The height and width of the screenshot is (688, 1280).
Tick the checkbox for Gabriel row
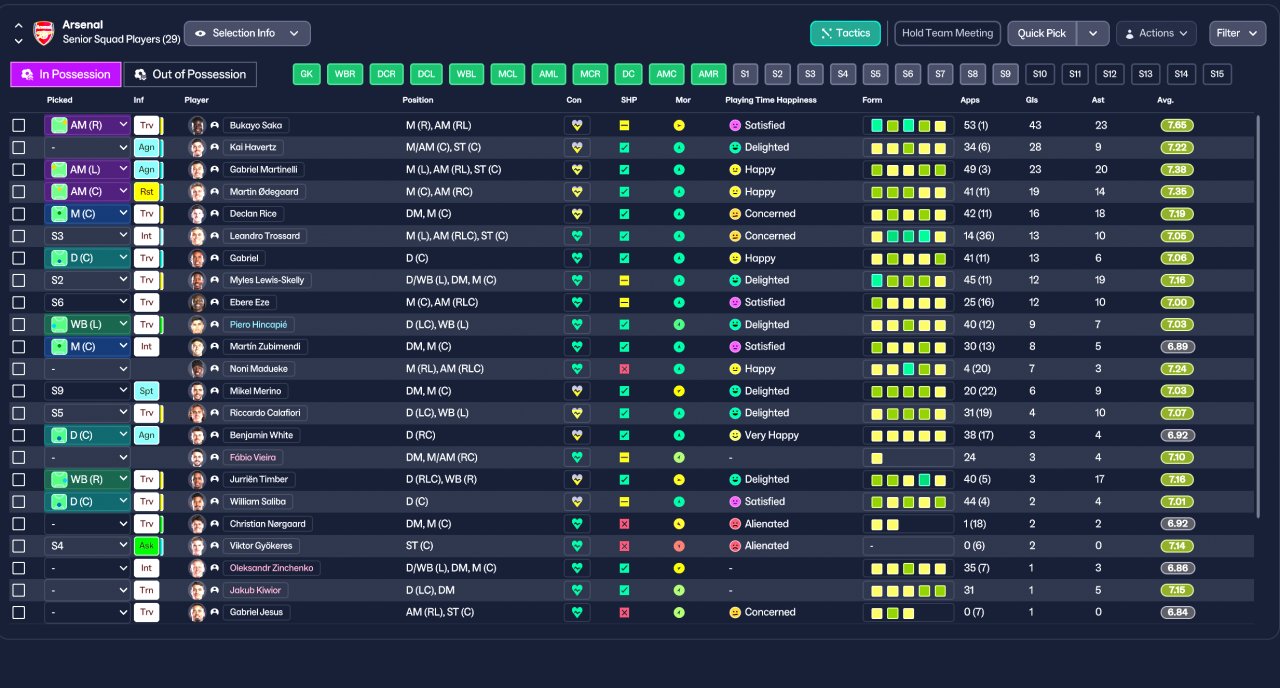pyautogui.click(x=19, y=258)
